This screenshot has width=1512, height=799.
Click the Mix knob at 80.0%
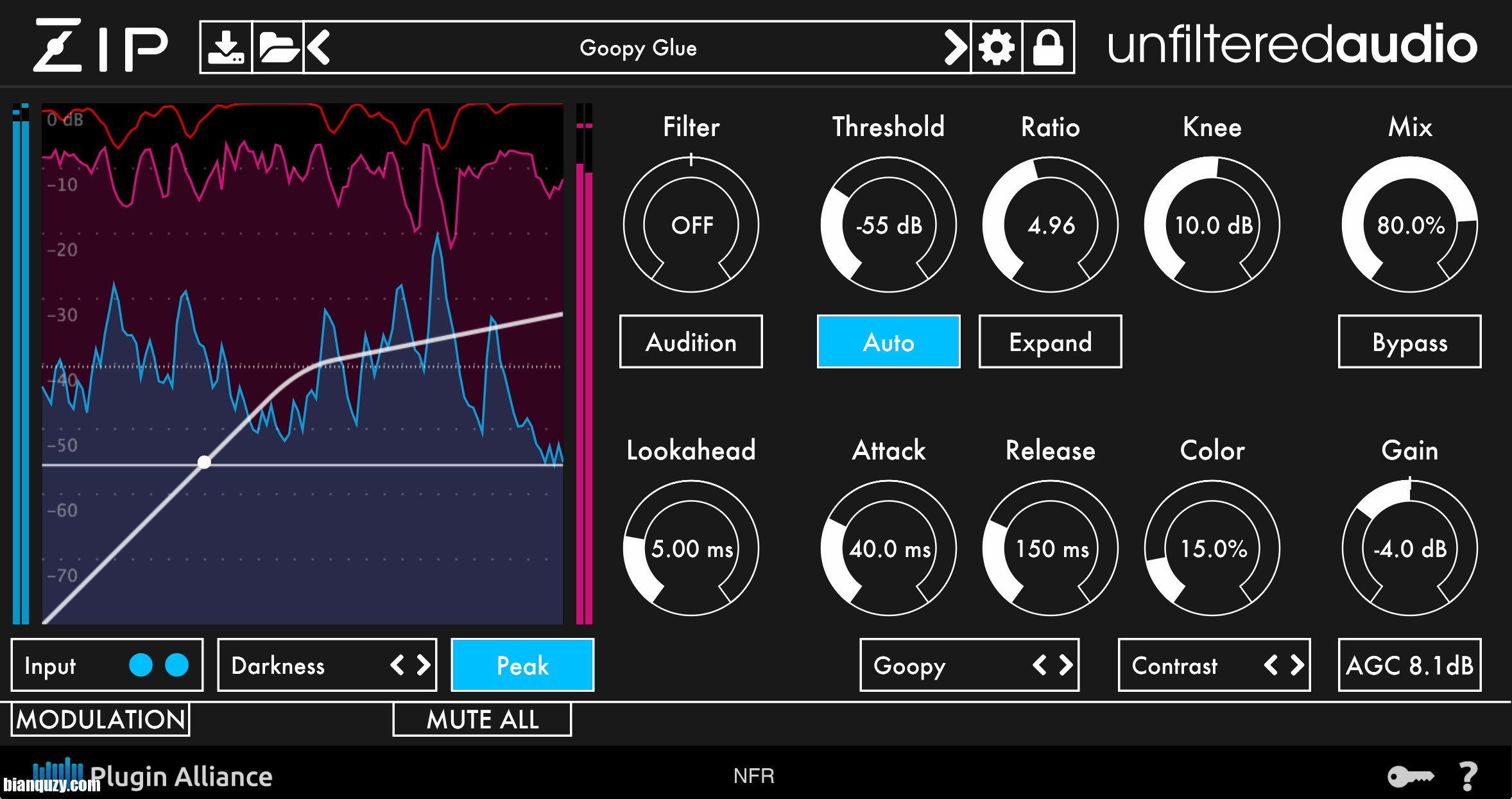pyautogui.click(x=1410, y=225)
